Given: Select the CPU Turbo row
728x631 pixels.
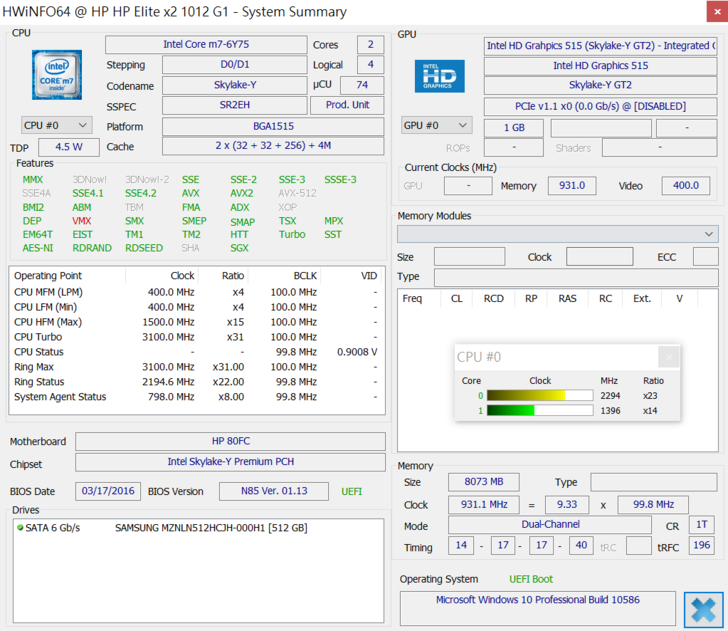Looking at the screenshot, I should click(x=196, y=337).
